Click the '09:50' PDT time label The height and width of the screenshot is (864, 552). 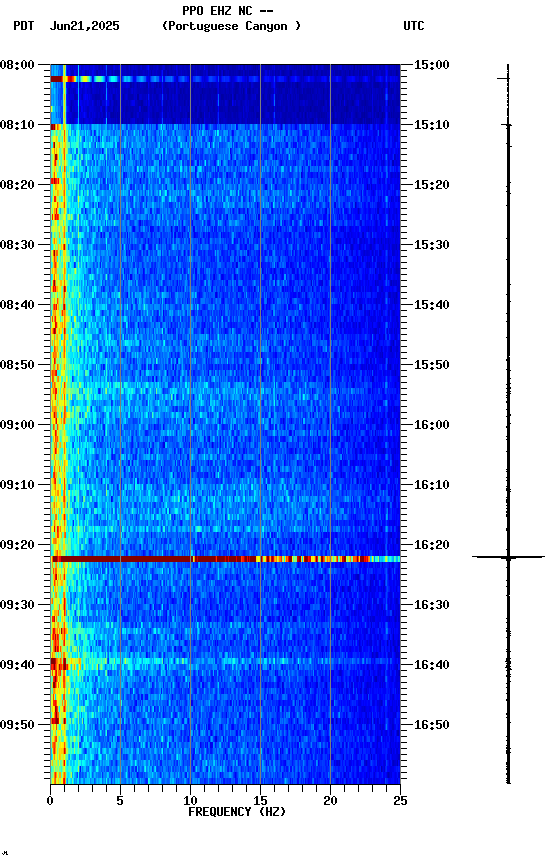[17, 725]
